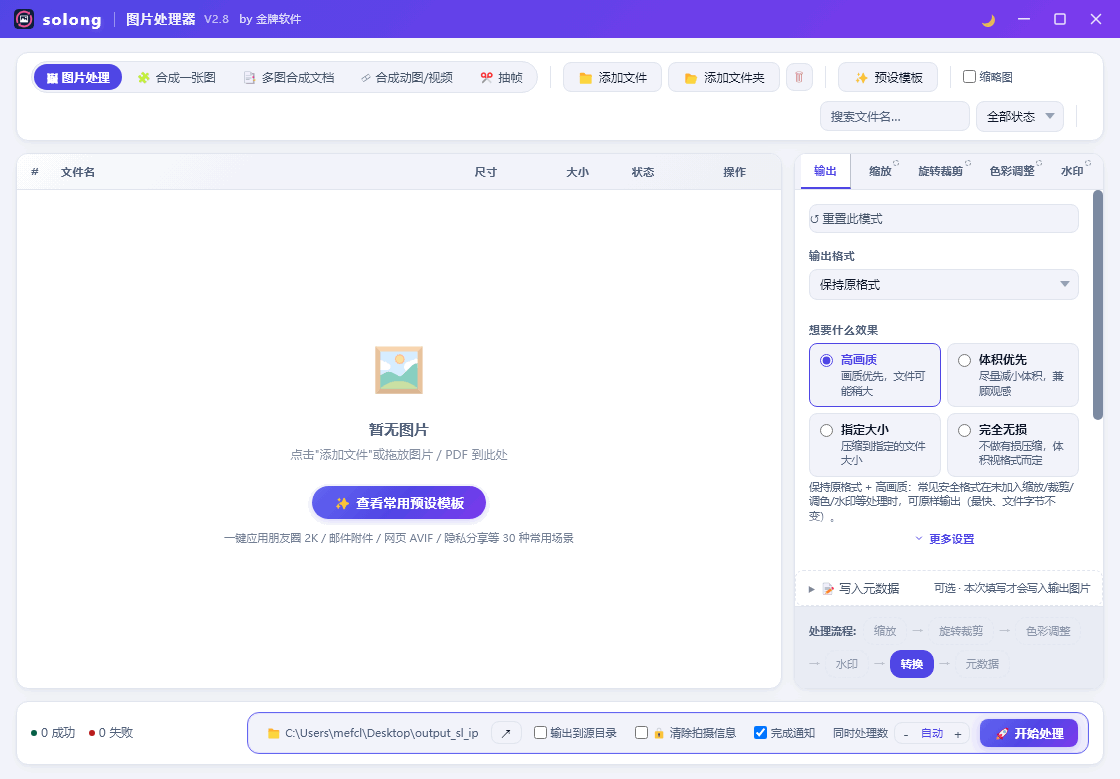The height and width of the screenshot is (779, 1120).
Task: Click the red trash clear-list icon
Action: [799, 77]
